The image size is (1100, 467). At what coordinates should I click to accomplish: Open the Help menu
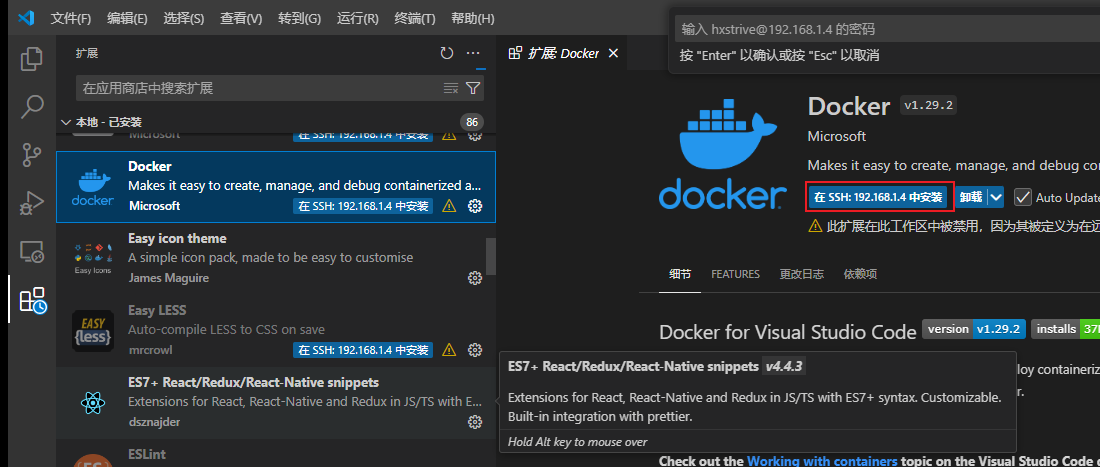473,18
